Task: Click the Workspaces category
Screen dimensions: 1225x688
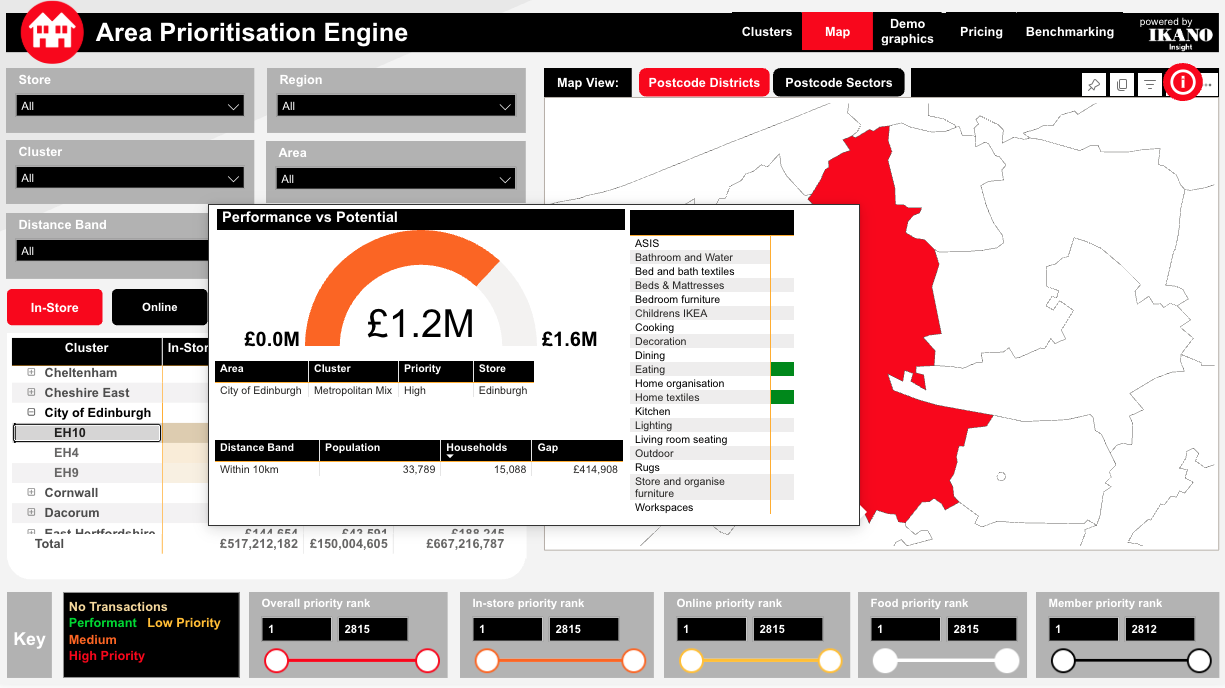Action: tap(664, 507)
